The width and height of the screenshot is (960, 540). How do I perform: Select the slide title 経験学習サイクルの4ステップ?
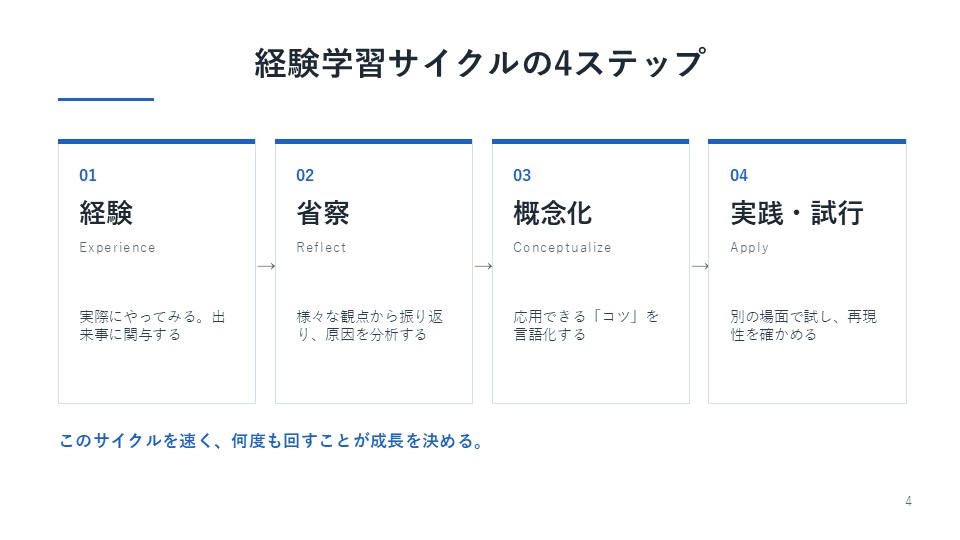[480, 63]
